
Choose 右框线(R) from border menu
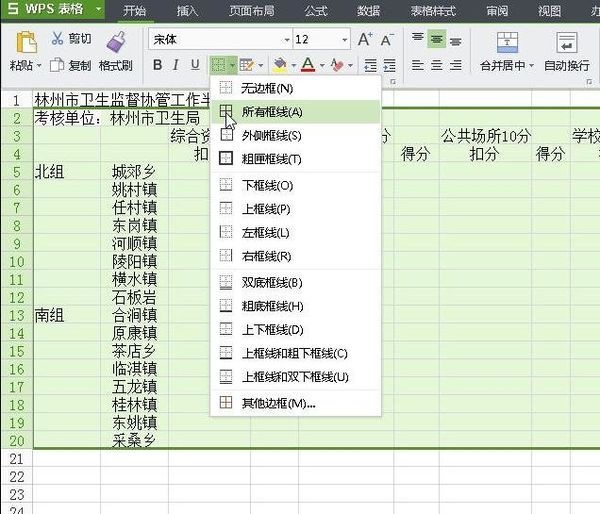click(295, 256)
